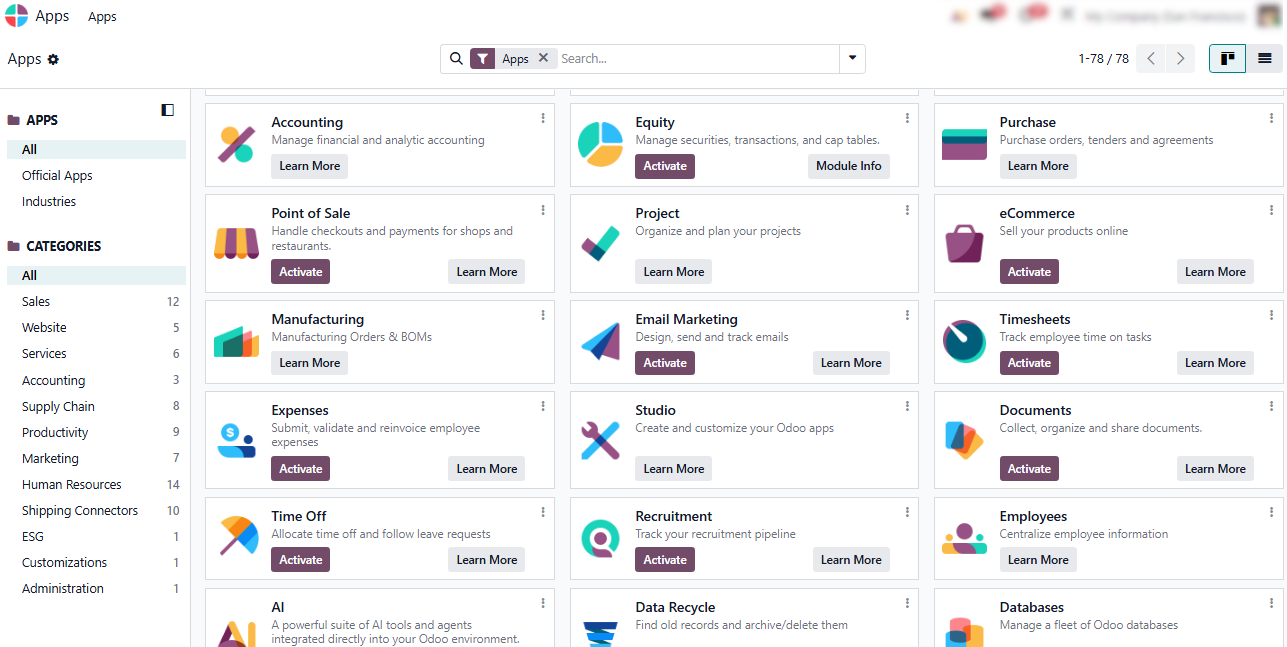Open the Accounting card three-dot menu
Screen dimensions: 1287x647
pos(543,118)
